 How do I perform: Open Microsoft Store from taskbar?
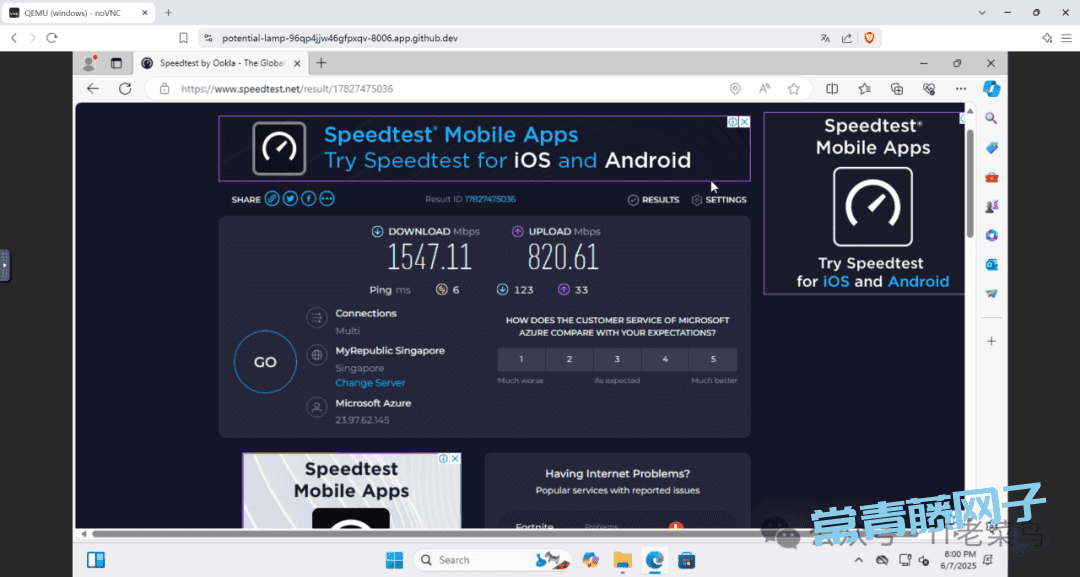(x=686, y=560)
